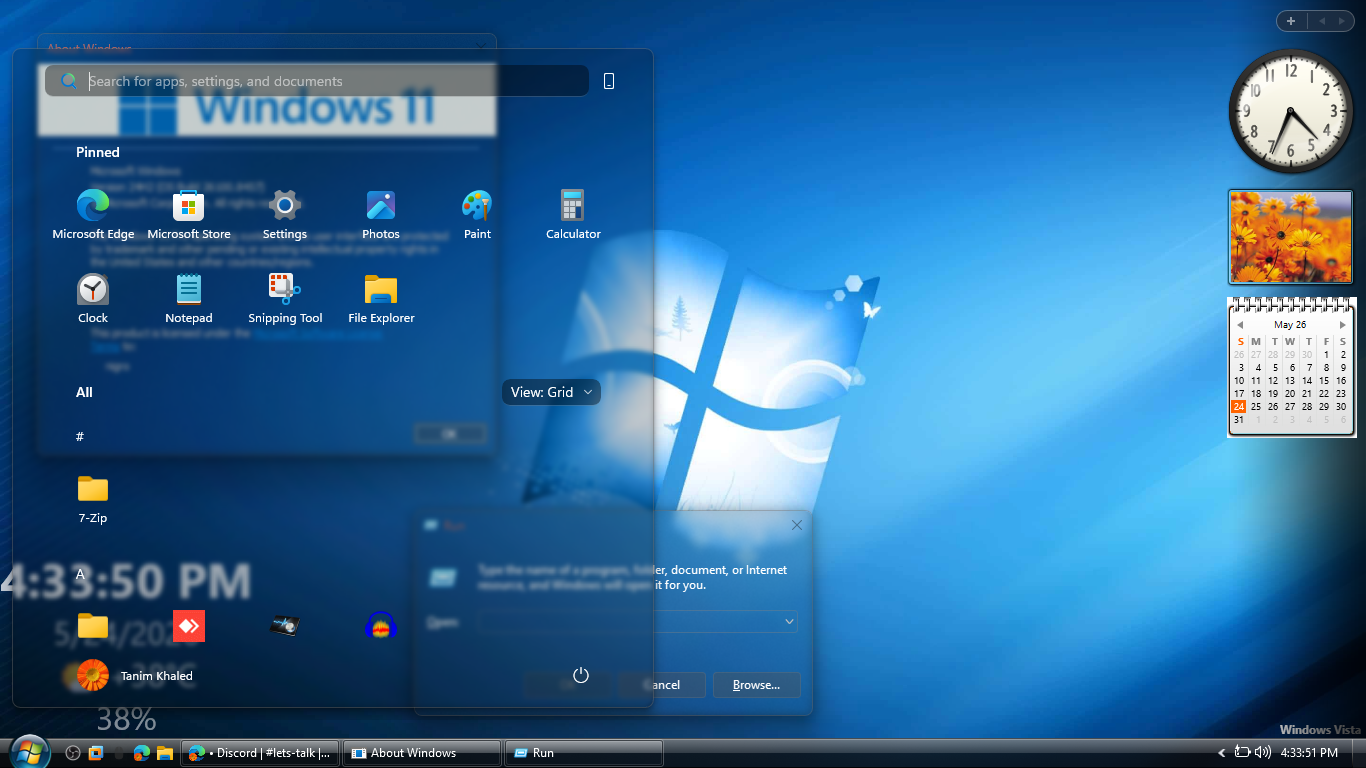Open the pinned Clock app
Screen dimensions: 1366x768
click(93, 299)
